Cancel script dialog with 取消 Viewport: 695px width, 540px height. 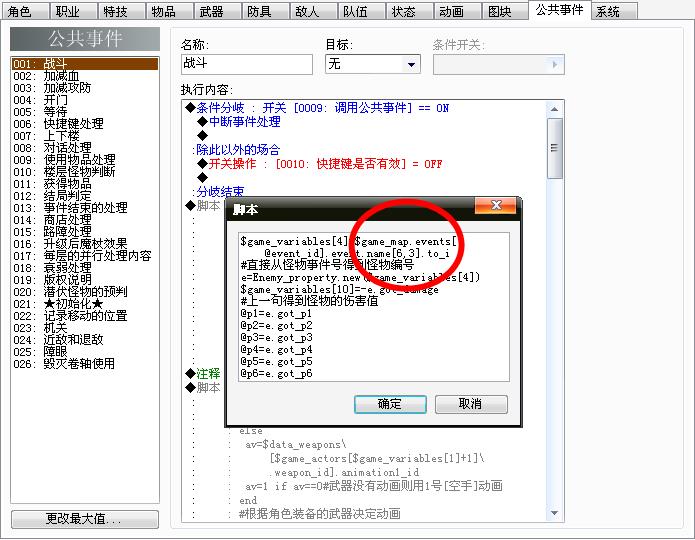[x=471, y=404]
